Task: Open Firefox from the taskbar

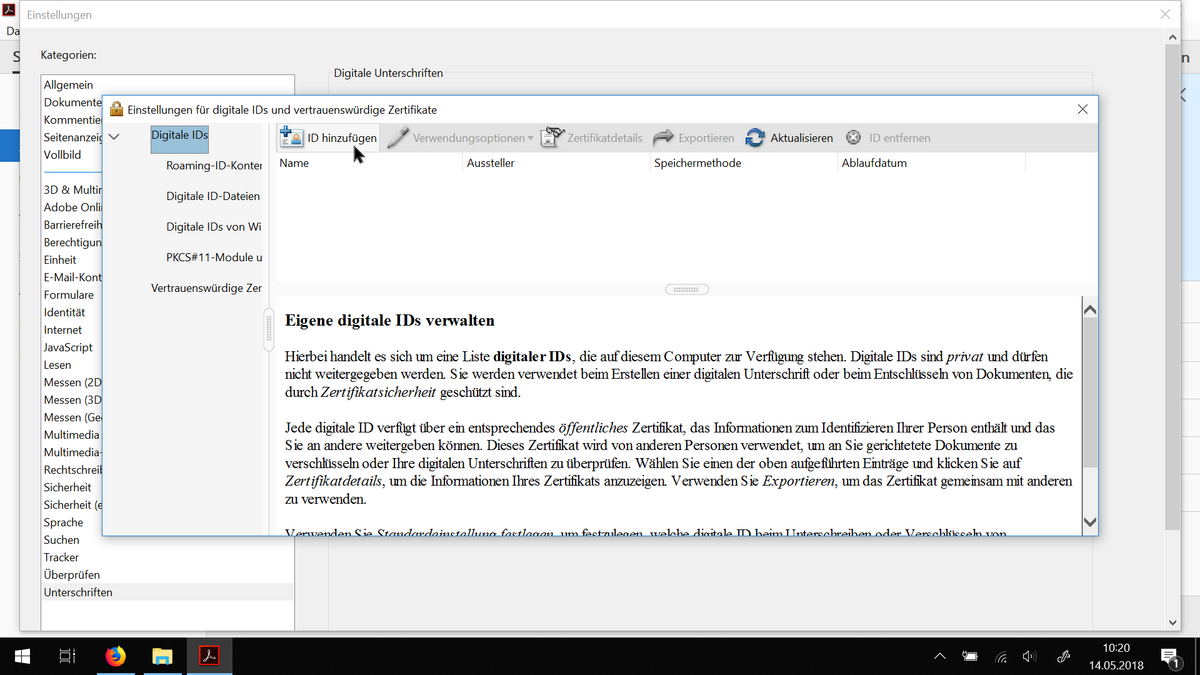Action: (116, 656)
